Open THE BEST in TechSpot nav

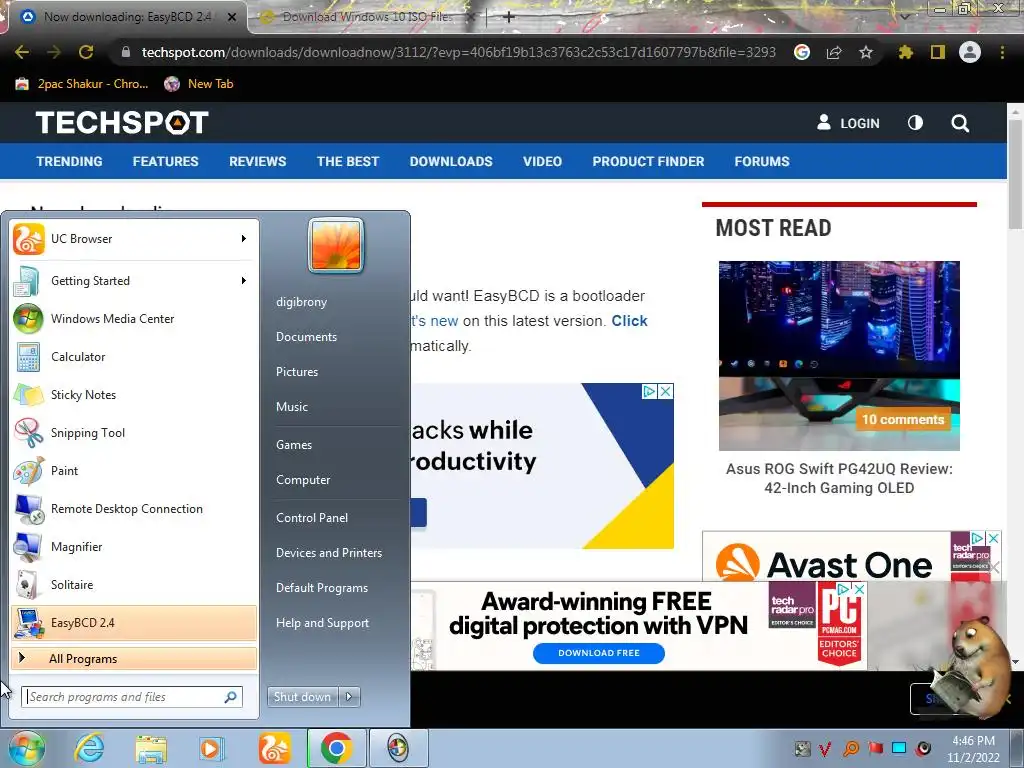click(x=347, y=161)
